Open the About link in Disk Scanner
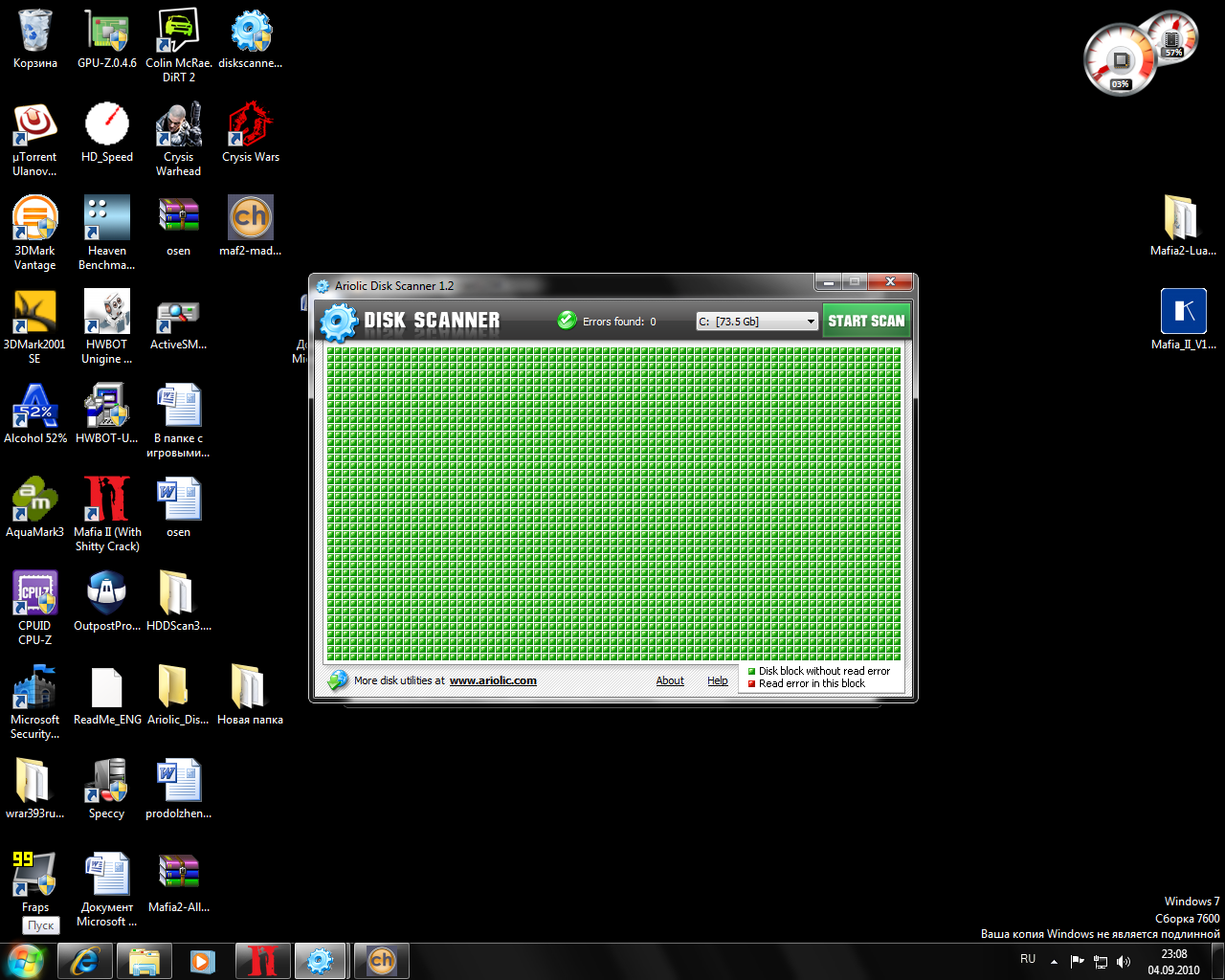This screenshot has height=980, width=1225. click(669, 680)
